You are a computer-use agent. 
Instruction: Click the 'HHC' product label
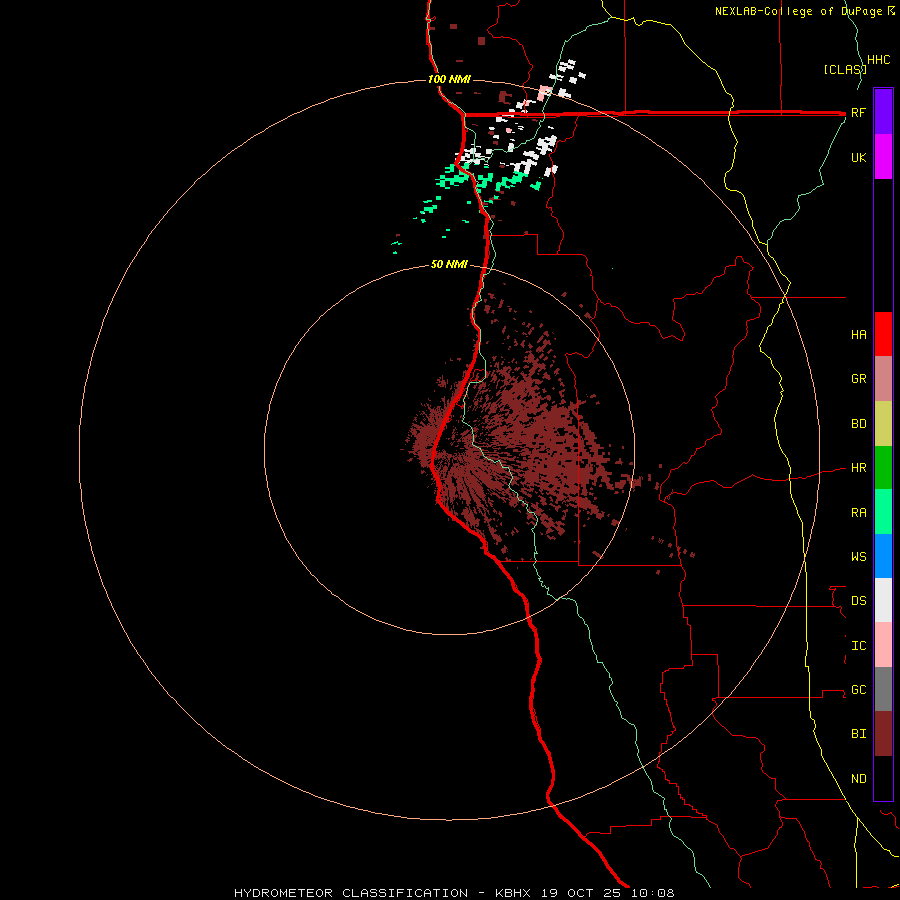(879, 60)
